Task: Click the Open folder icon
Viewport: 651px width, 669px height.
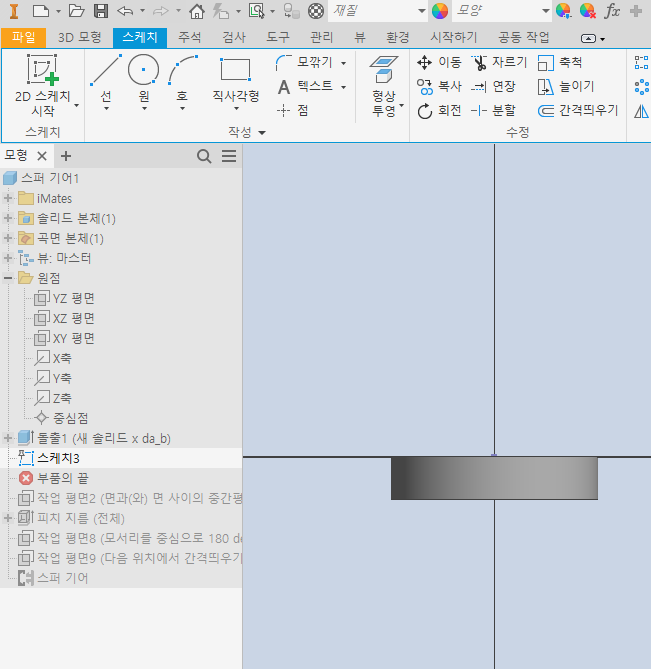Action: [x=76, y=11]
